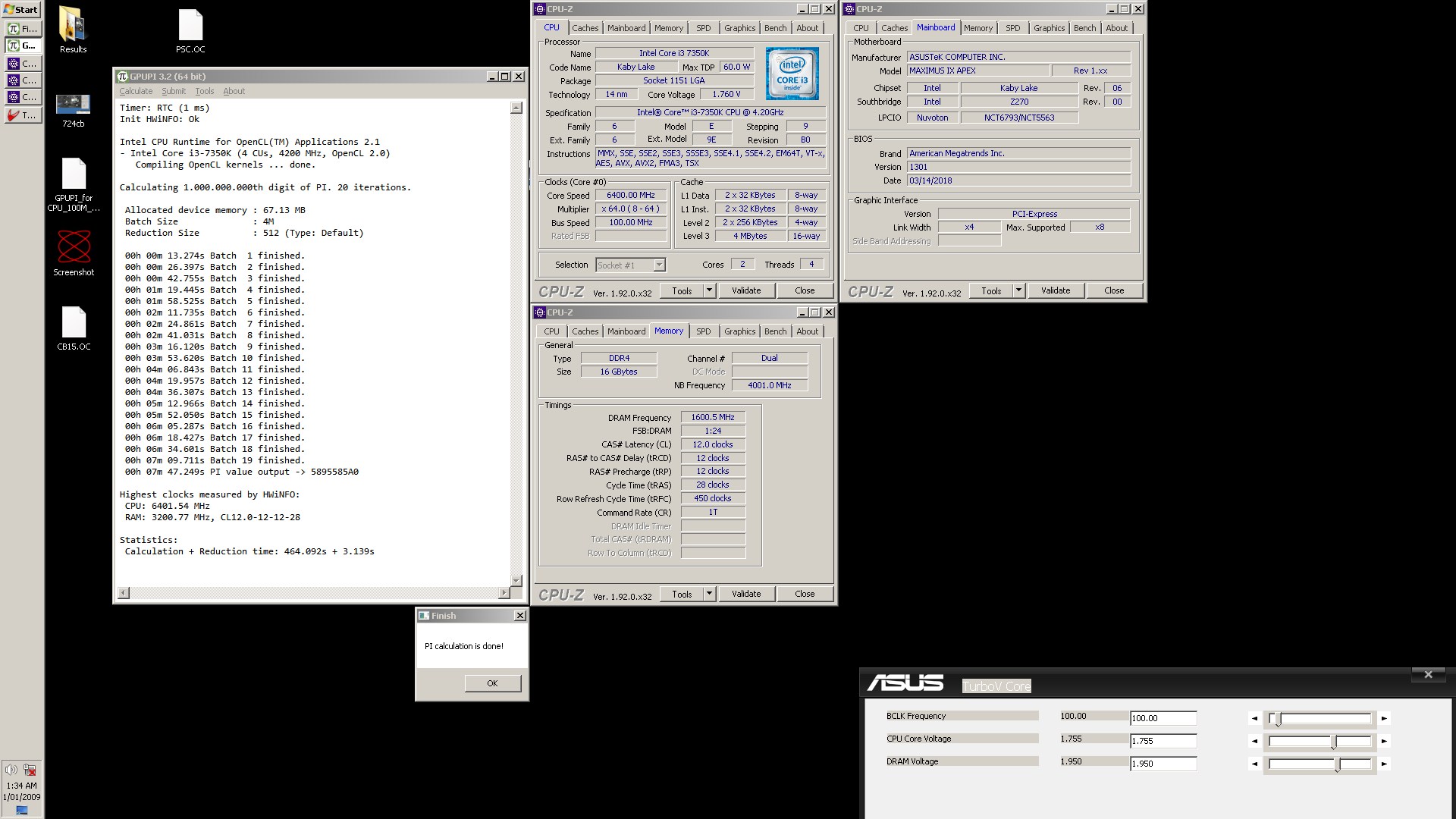Open About tab in CPU-Z Memory window
Viewport: 1456px width, 819px height.
(807, 331)
